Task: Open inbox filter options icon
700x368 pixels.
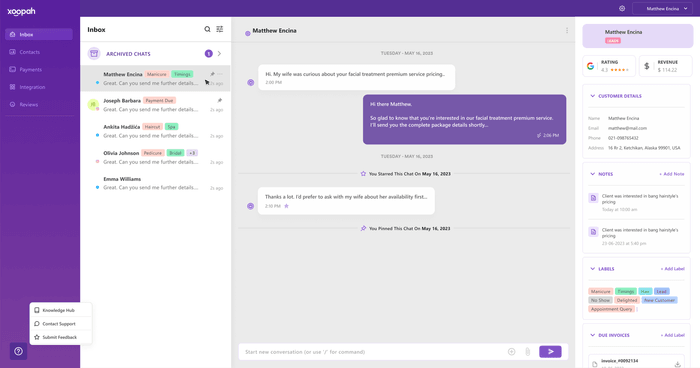Action: point(220,29)
